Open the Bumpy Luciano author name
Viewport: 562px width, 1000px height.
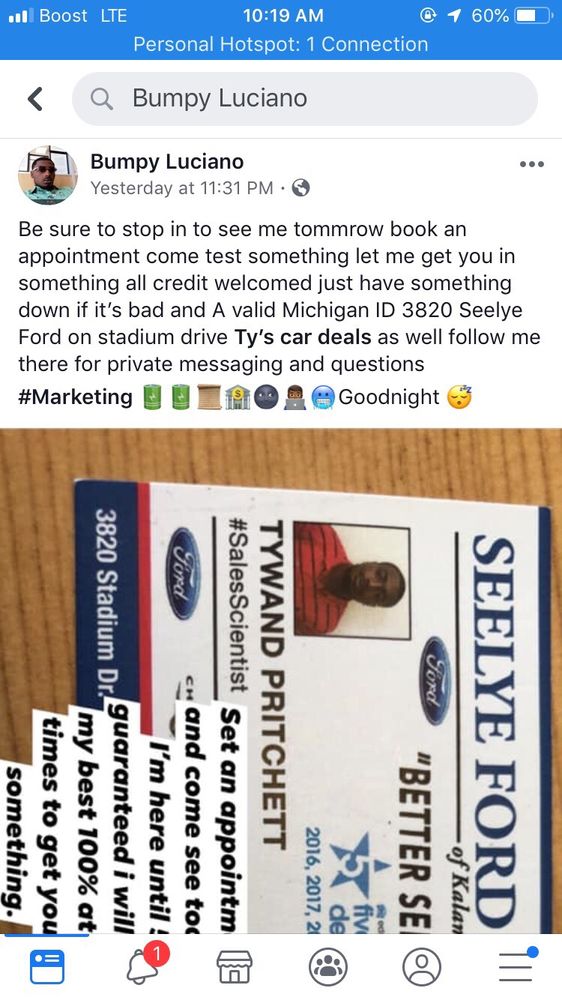(166, 161)
